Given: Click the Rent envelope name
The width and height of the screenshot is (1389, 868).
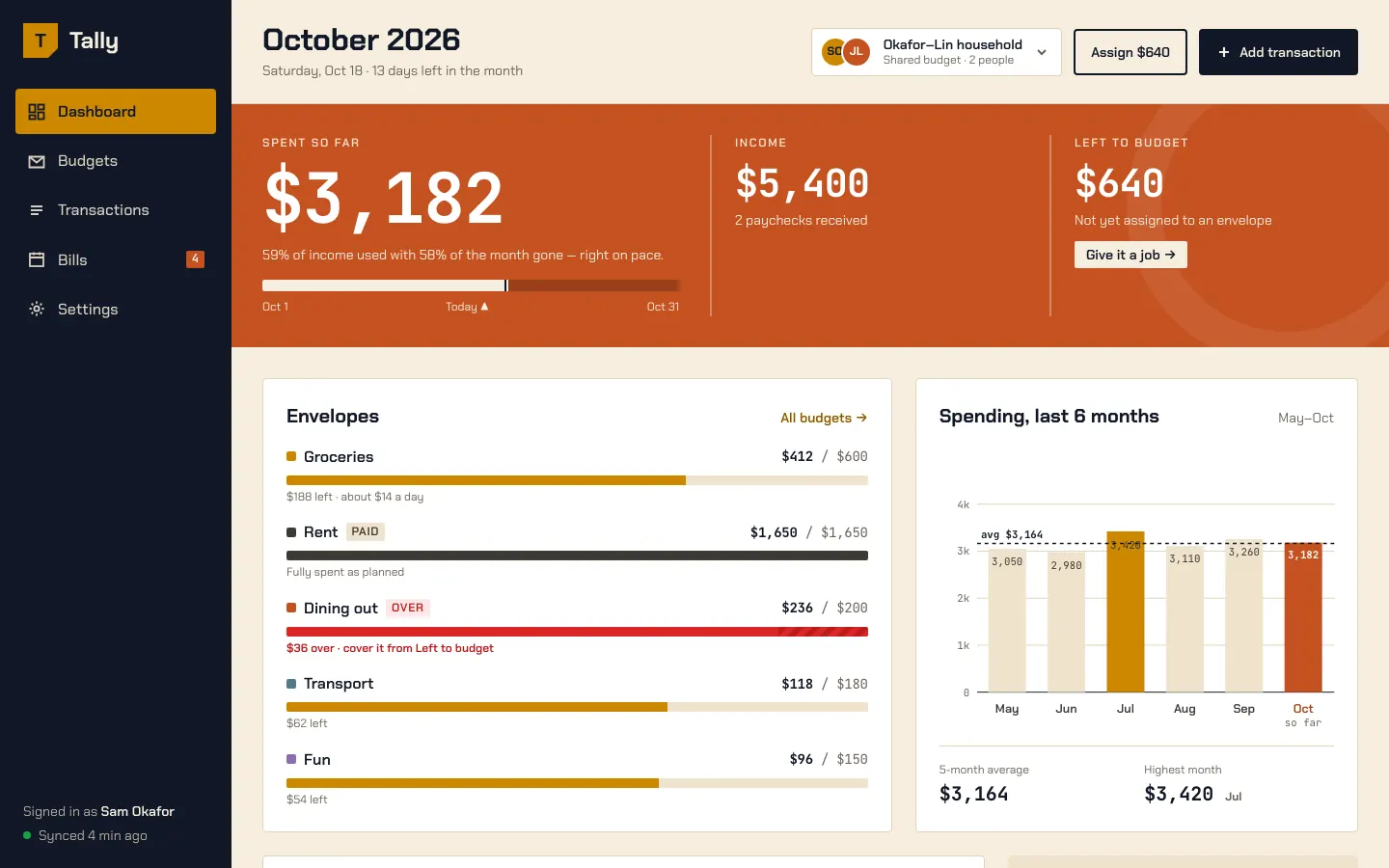Looking at the screenshot, I should [x=320, y=532].
